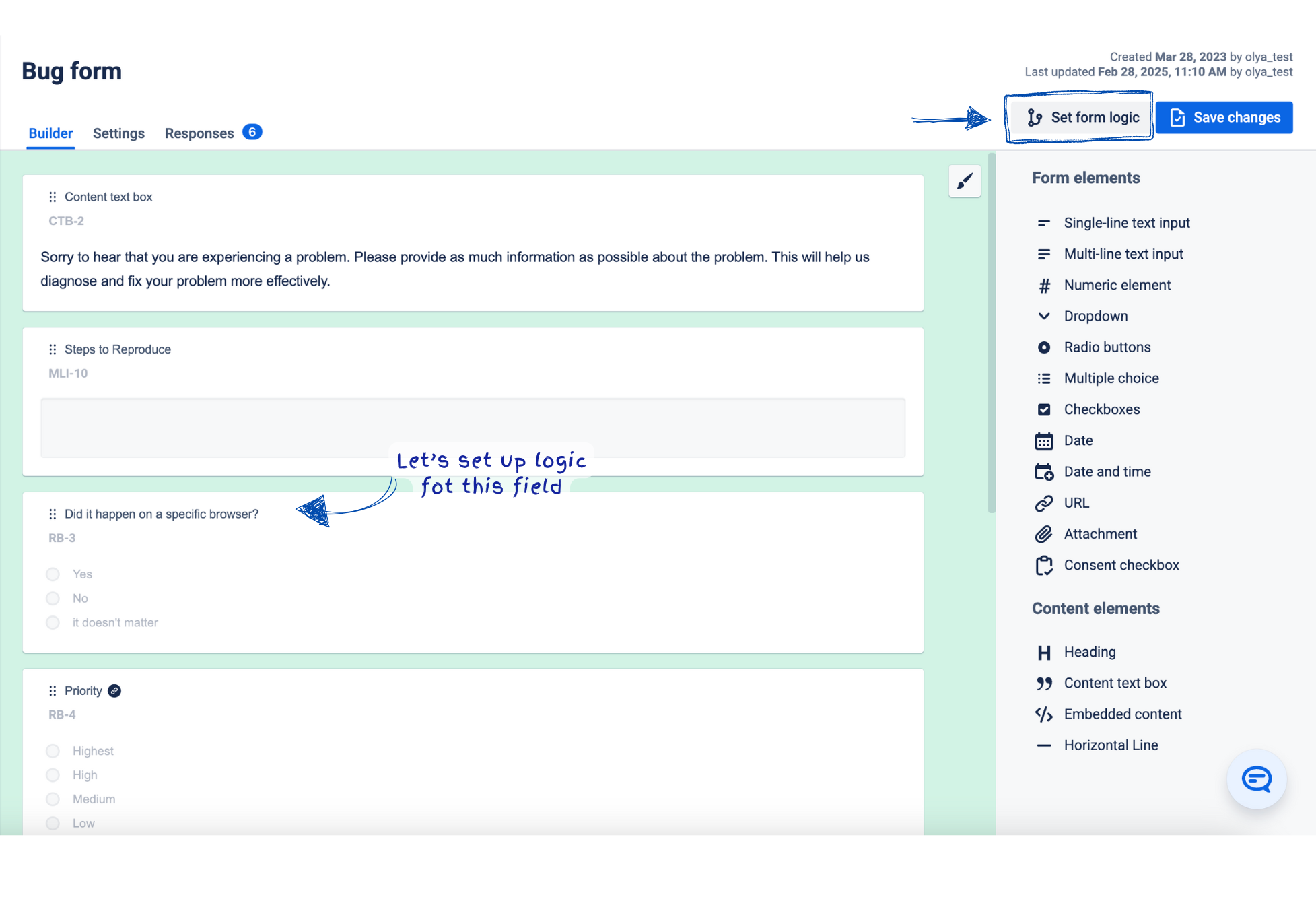Add a Dropdown form element
1316x899 pixels.
(x=1095, y=317)
